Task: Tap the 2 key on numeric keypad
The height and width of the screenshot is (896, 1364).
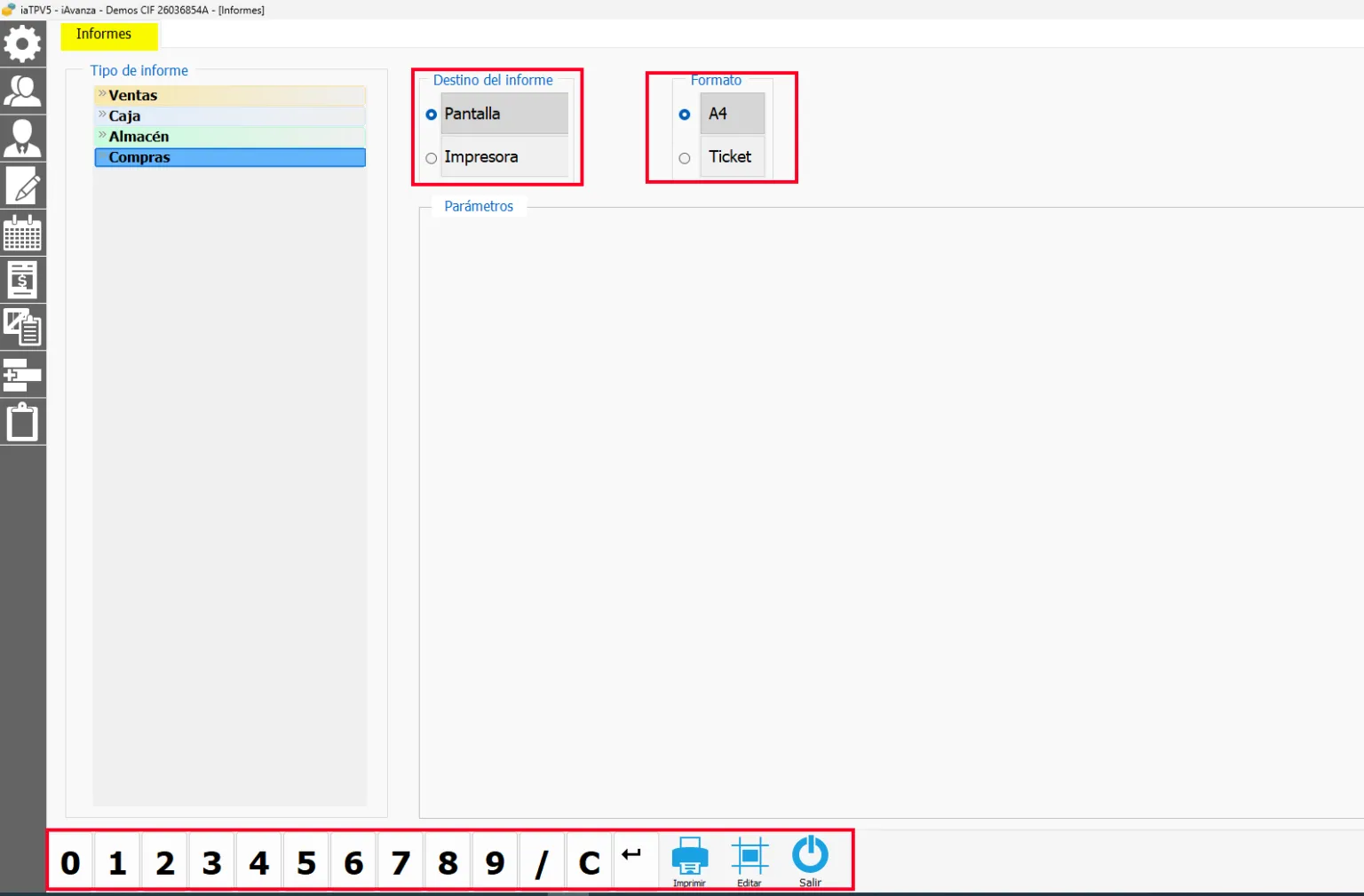Action: (x=165, y=861)
